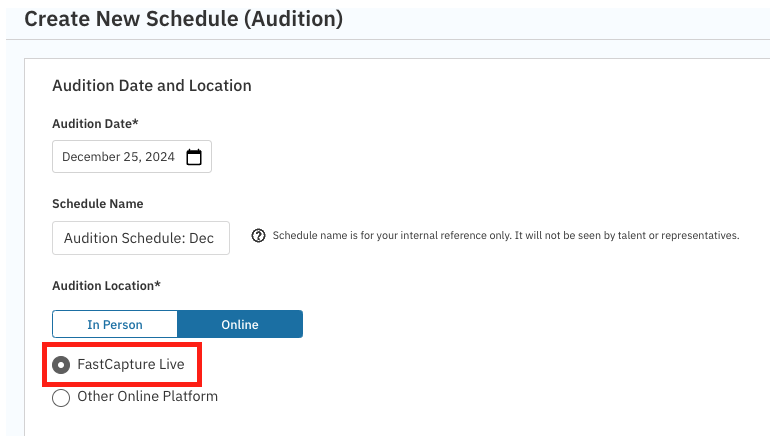Choose the Other Online Platform radio button
The image size is (770, 436).
[61, 397]
